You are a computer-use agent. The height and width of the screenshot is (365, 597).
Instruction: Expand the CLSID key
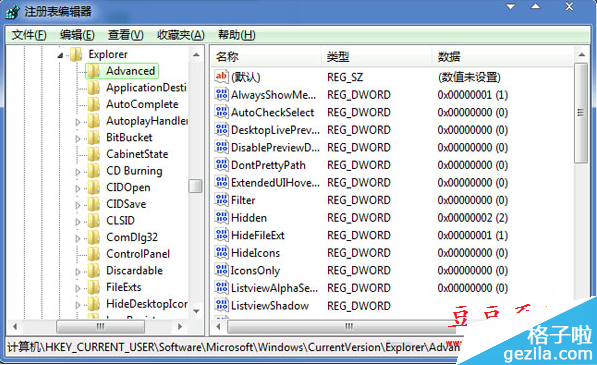point(78,222)
